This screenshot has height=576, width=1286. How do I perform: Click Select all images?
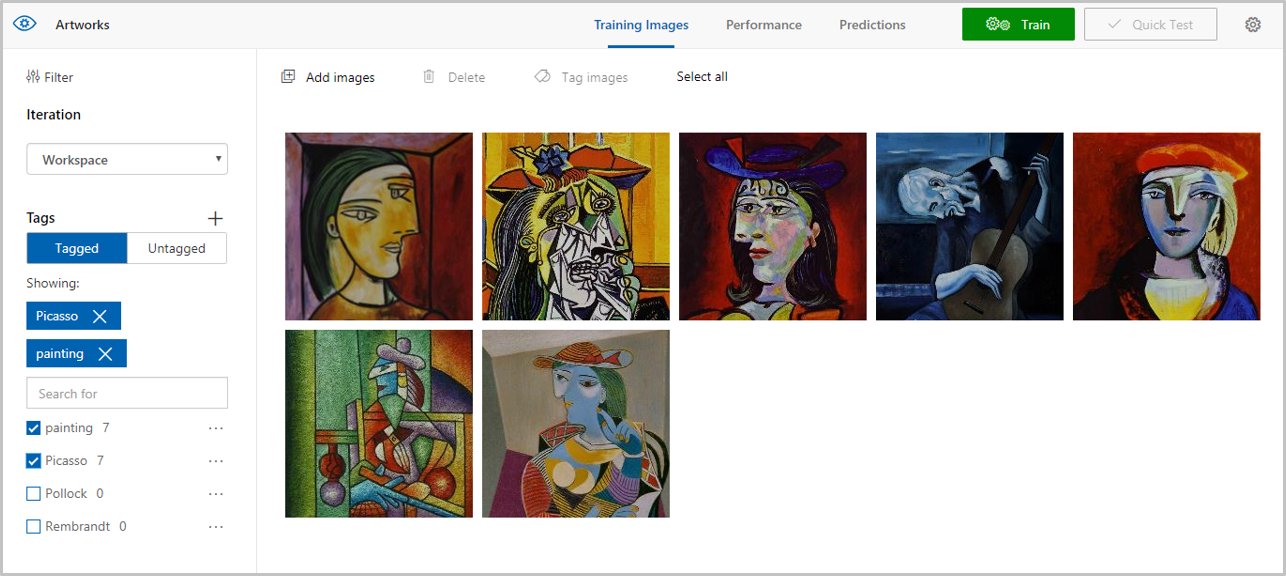(702, 77)
